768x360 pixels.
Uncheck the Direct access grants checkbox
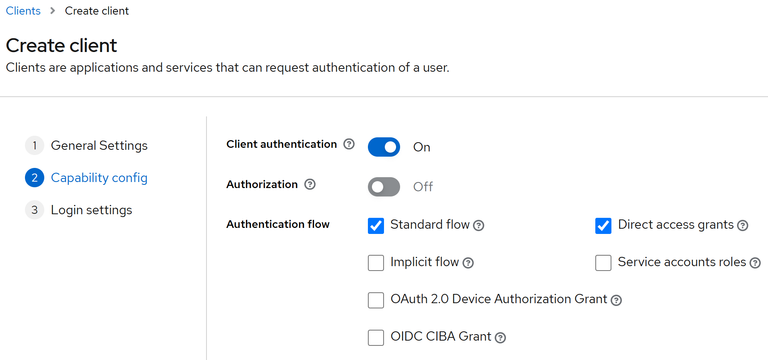click(603, 226)
